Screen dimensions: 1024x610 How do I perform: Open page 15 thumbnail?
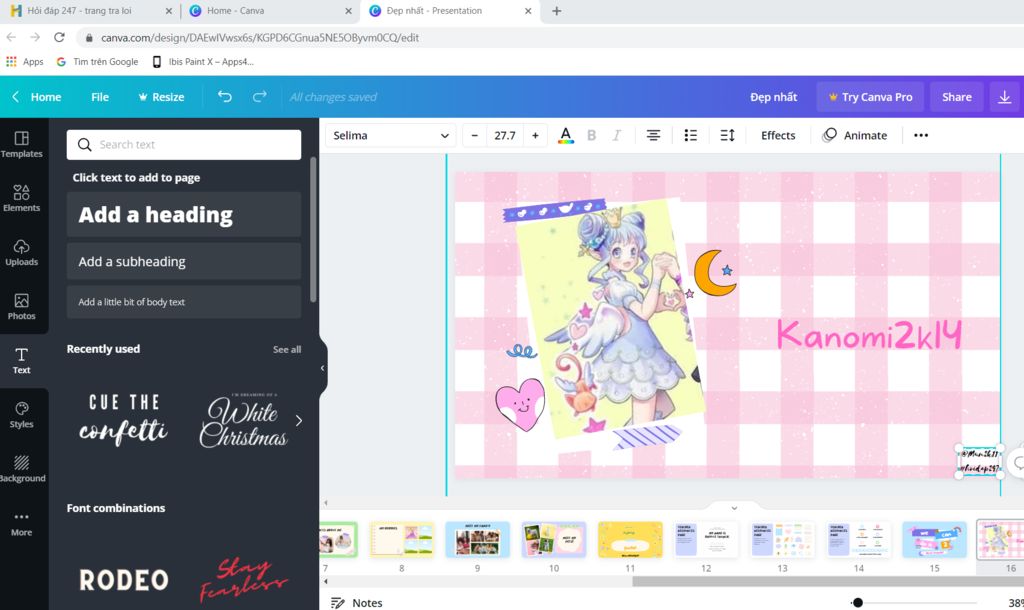[x=935, y=539]
